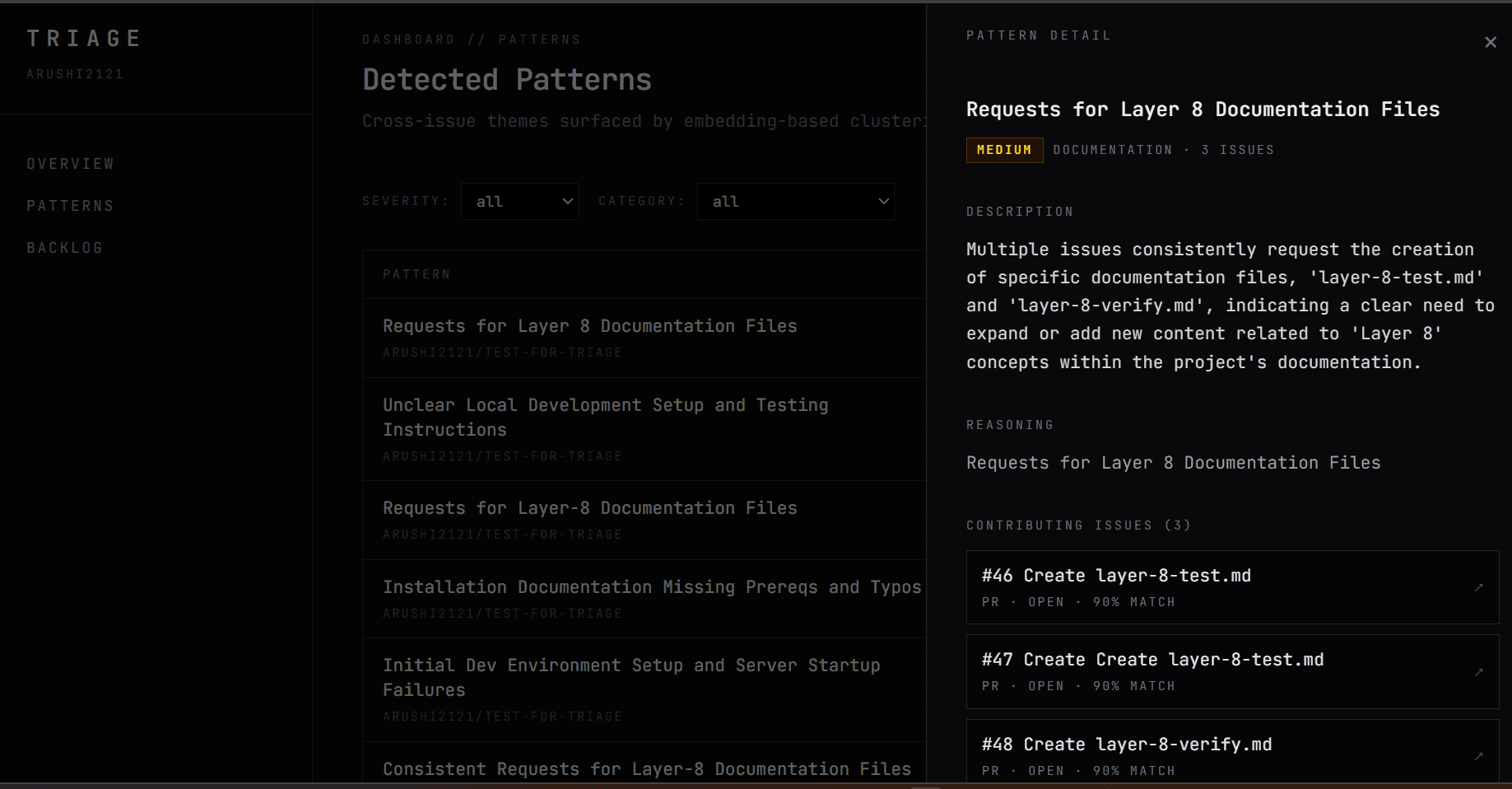Image resolution: width=1512 pixels, height=789 pixels.
Task: Select pattern Requests for Layer 8 Documentation Files
Action: click(x=644, y=338)
